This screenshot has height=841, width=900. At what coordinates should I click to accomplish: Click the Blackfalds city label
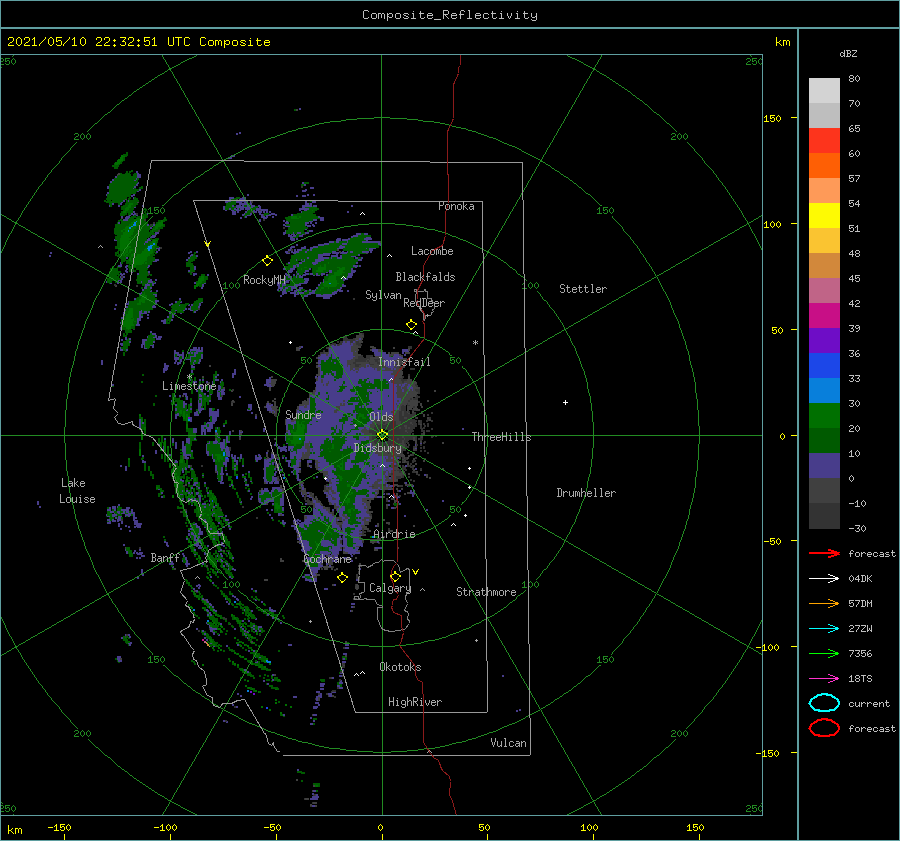425,277
